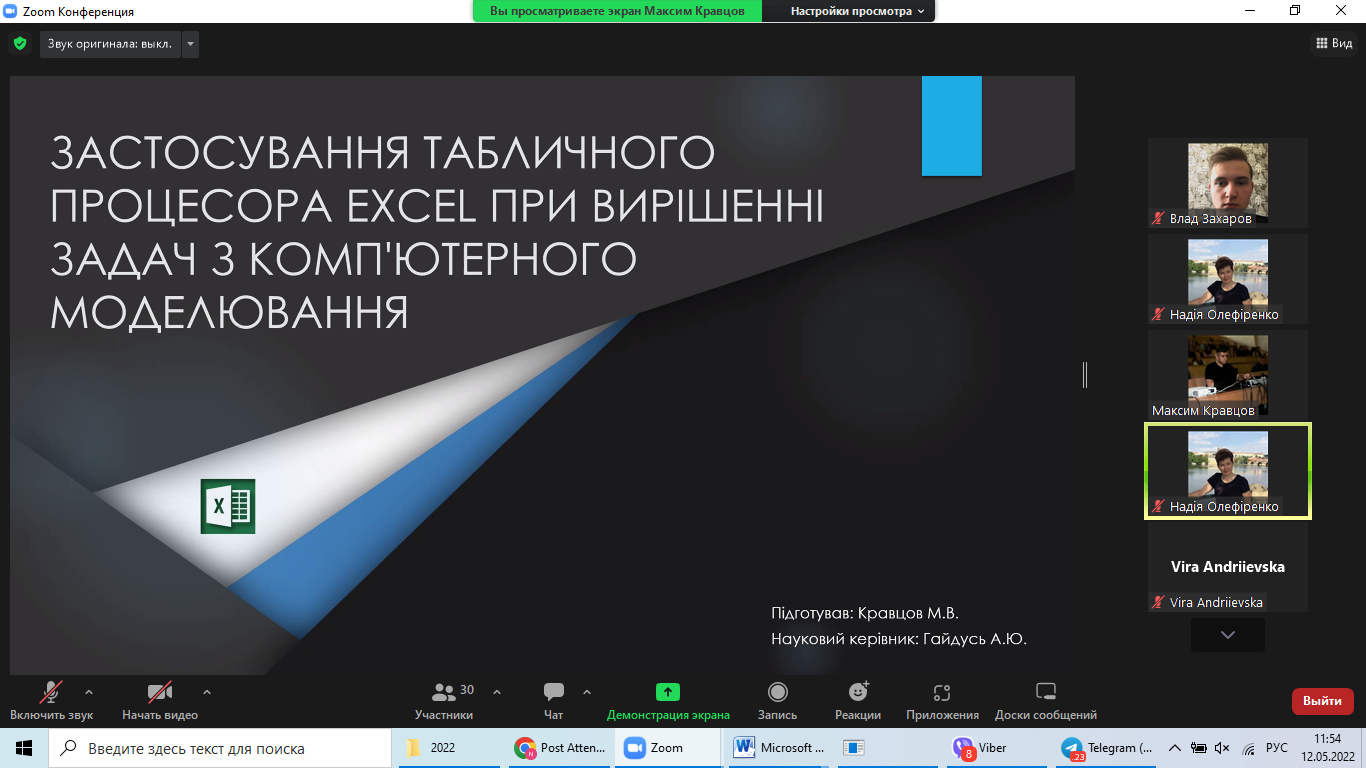The image size is (1366, 768).
Task: Open the Вид view layout menu
Action: (1334, 44)
